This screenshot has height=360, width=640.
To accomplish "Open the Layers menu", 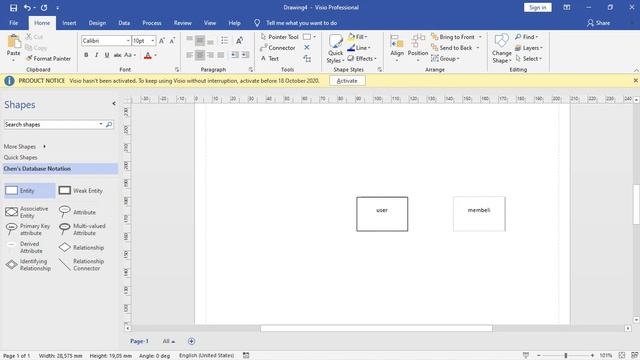I will (x=529, y=48).
